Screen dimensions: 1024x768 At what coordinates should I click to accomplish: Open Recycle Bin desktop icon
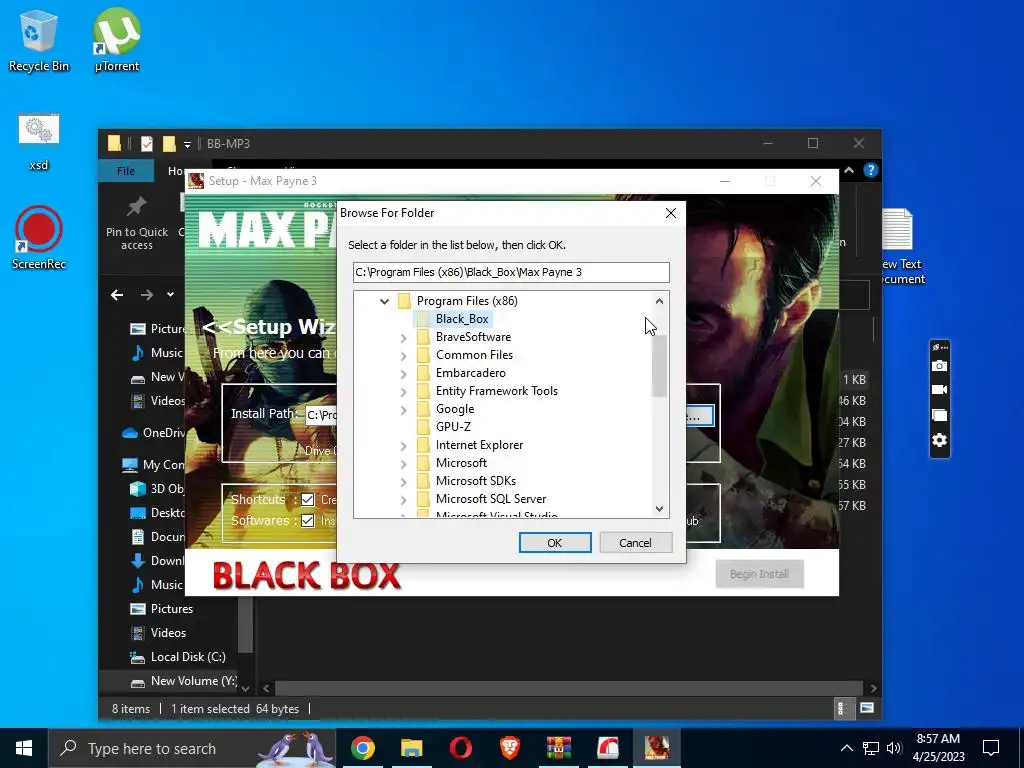[x=39, y=40]
